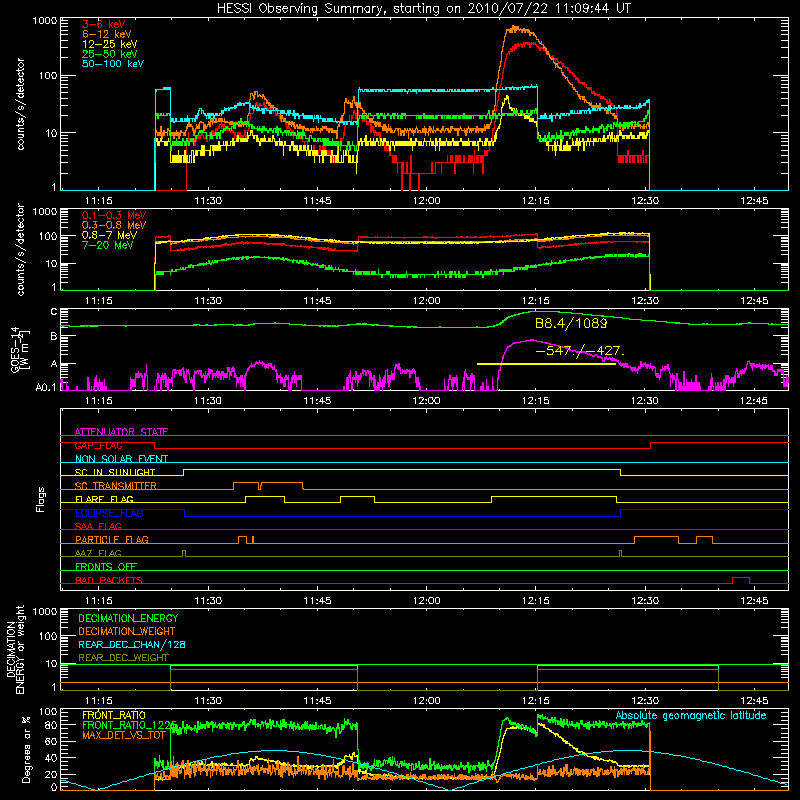
Task: Select the FRONTS_OFF flag label
Action: (106, 566)
